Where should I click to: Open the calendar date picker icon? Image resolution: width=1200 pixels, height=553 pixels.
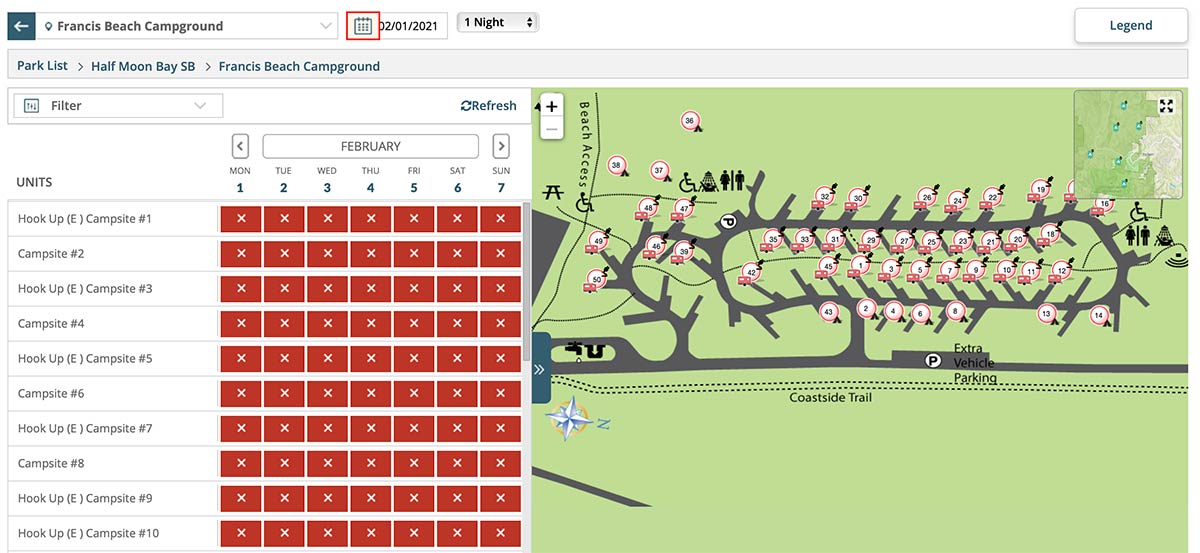(363, 25)
